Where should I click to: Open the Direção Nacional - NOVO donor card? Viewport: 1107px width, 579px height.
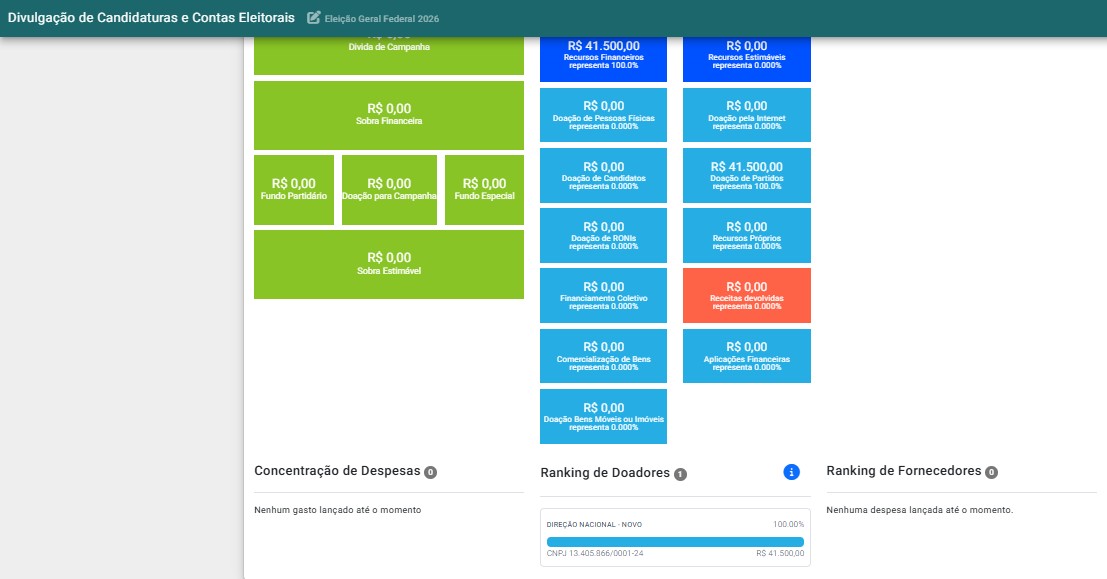click(675, 537)
